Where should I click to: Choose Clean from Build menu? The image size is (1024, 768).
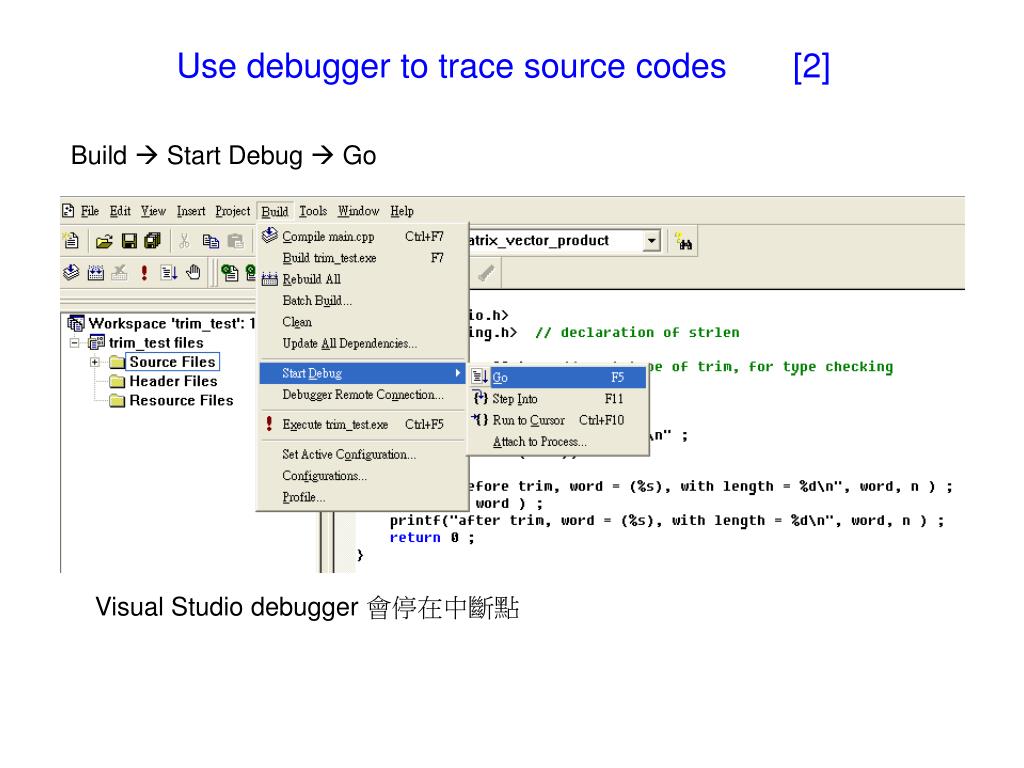pyautogui.click(x=363, y=322)
